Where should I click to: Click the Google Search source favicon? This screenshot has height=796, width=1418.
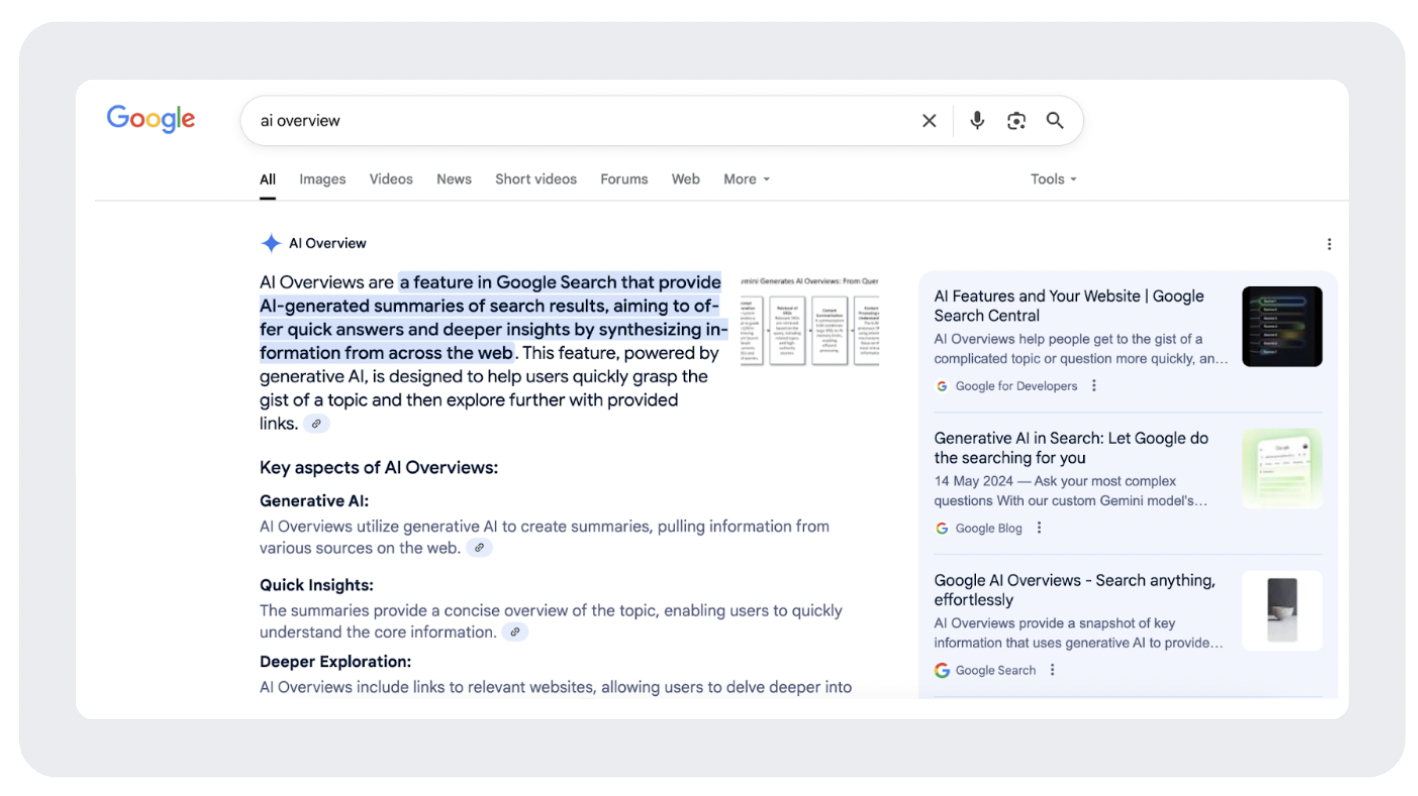[941, 670]
